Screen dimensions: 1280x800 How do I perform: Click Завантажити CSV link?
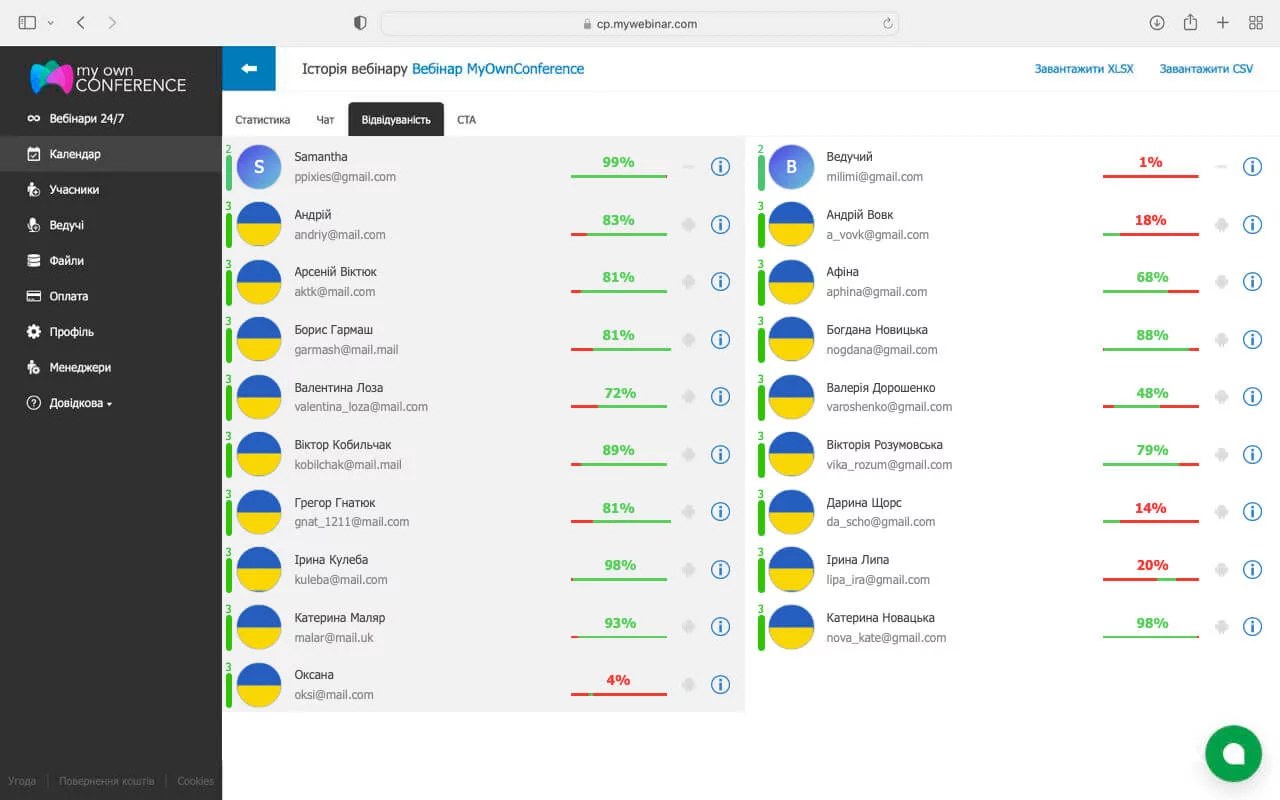(1206, 69)
